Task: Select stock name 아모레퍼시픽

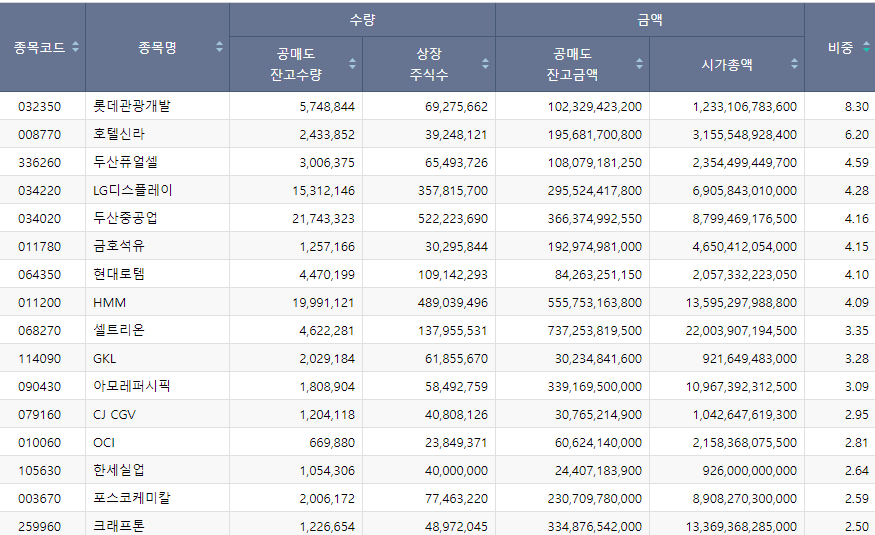Action: click(x=132, y=386)
